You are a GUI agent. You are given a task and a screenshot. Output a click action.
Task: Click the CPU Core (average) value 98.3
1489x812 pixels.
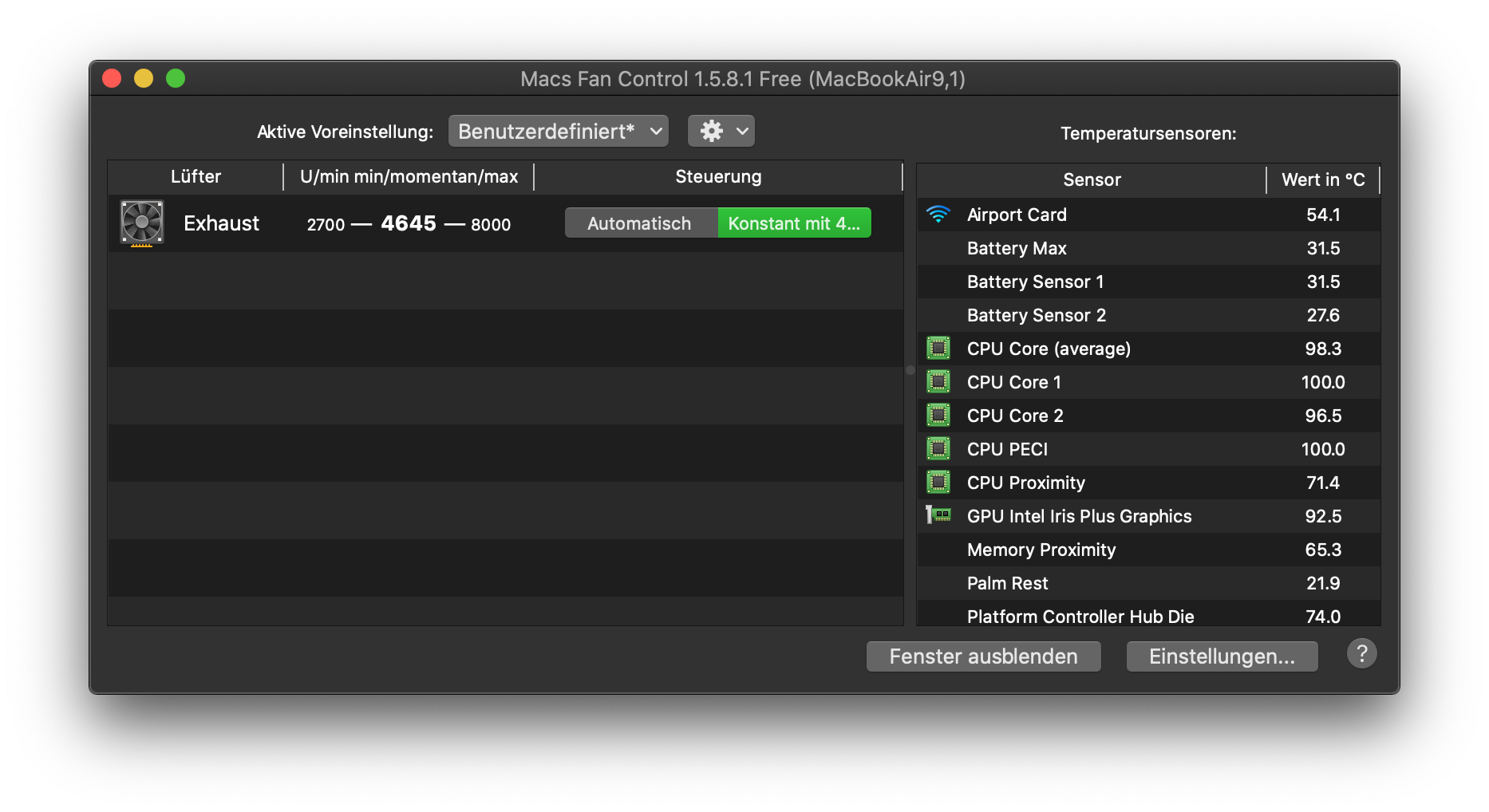click(x=1323, y=349)
